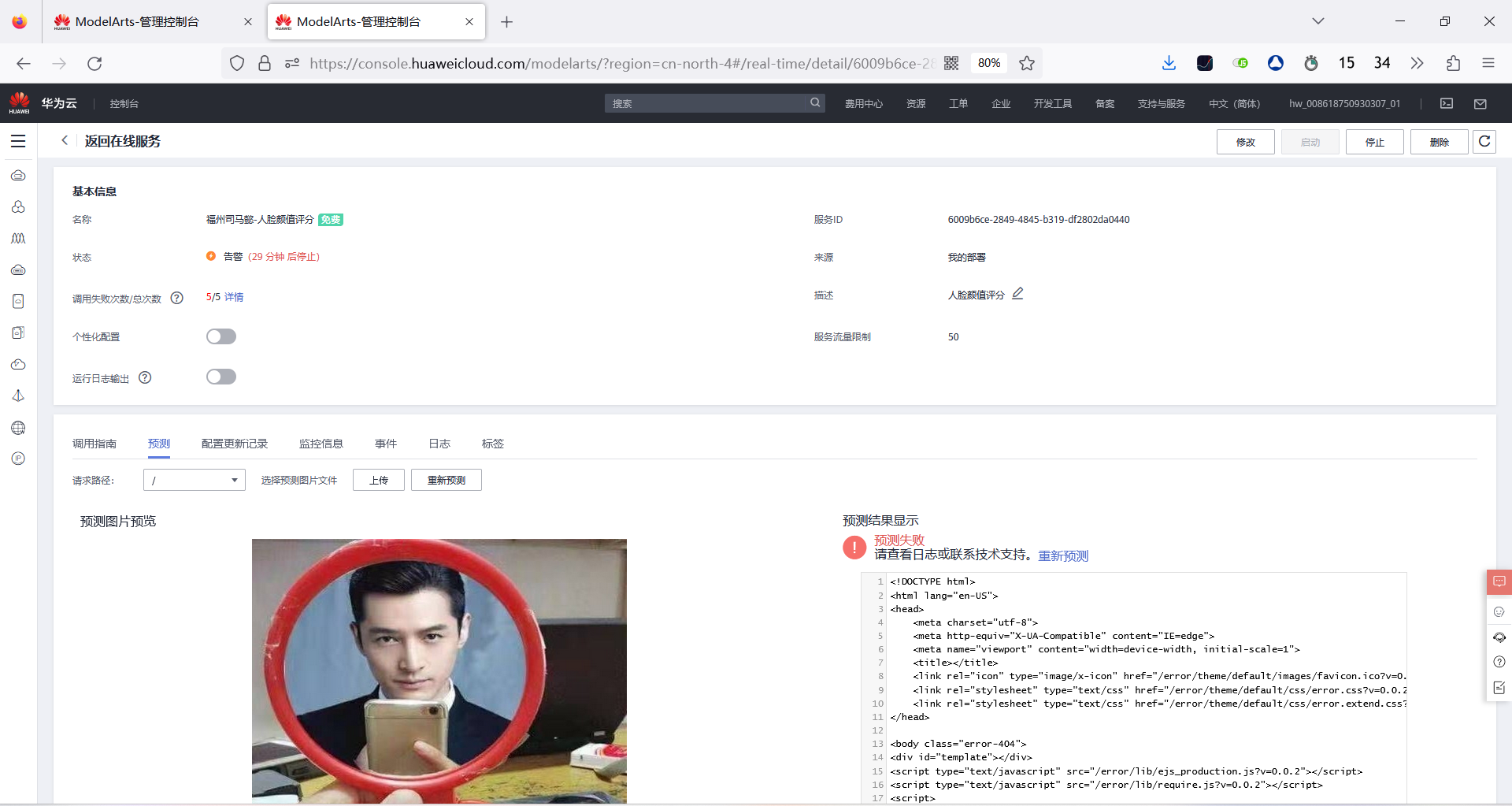1512x806 pixels.
Task: Turn on 运行日志输出 logging switch
Action: [221, 377]
